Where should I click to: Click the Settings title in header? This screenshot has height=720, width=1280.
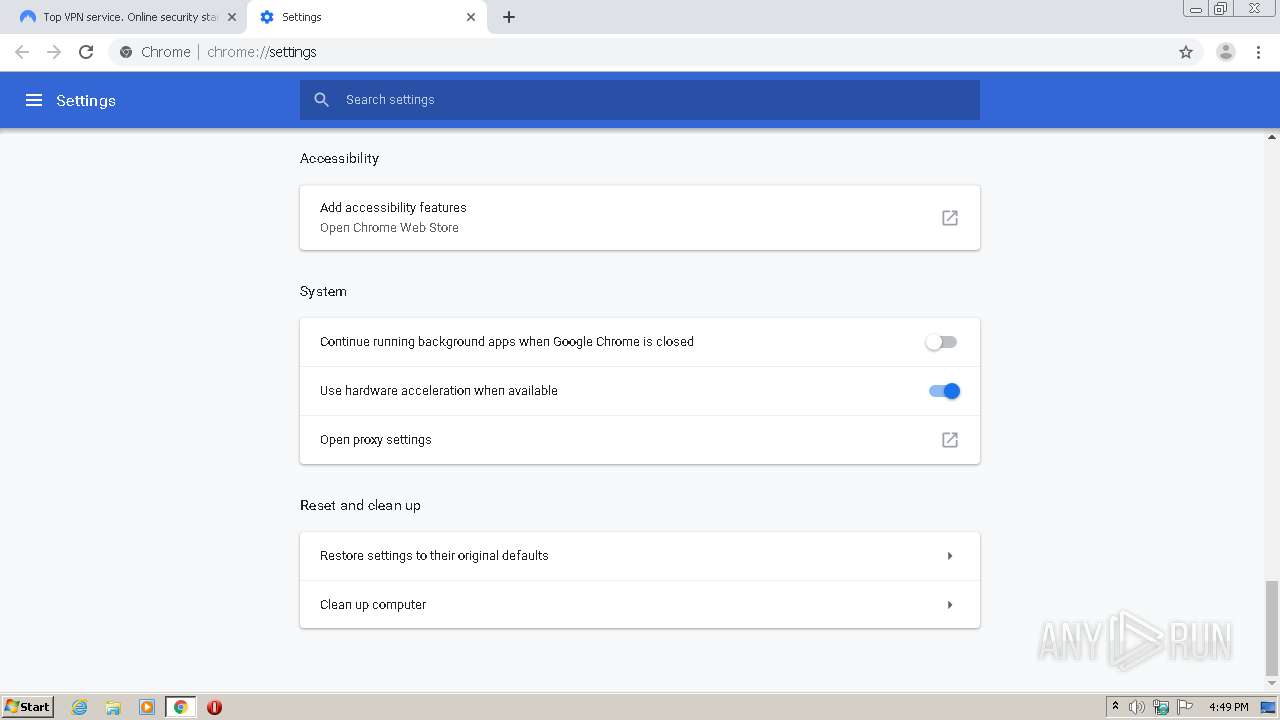[x=86, y=100]
